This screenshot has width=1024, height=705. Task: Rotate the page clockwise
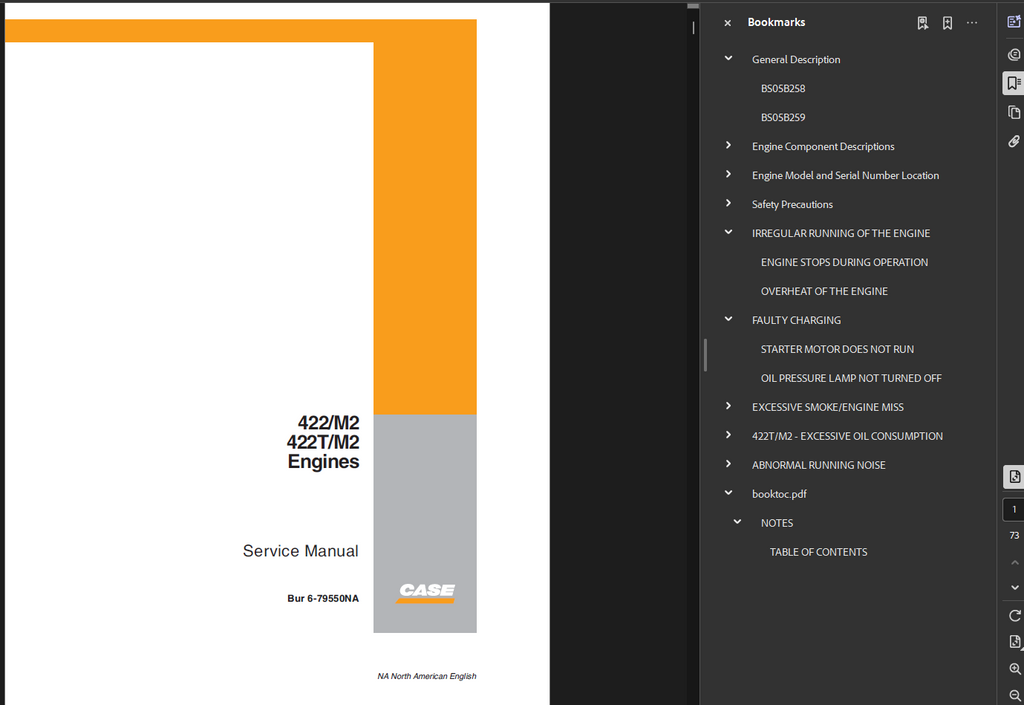(1014, 616)
